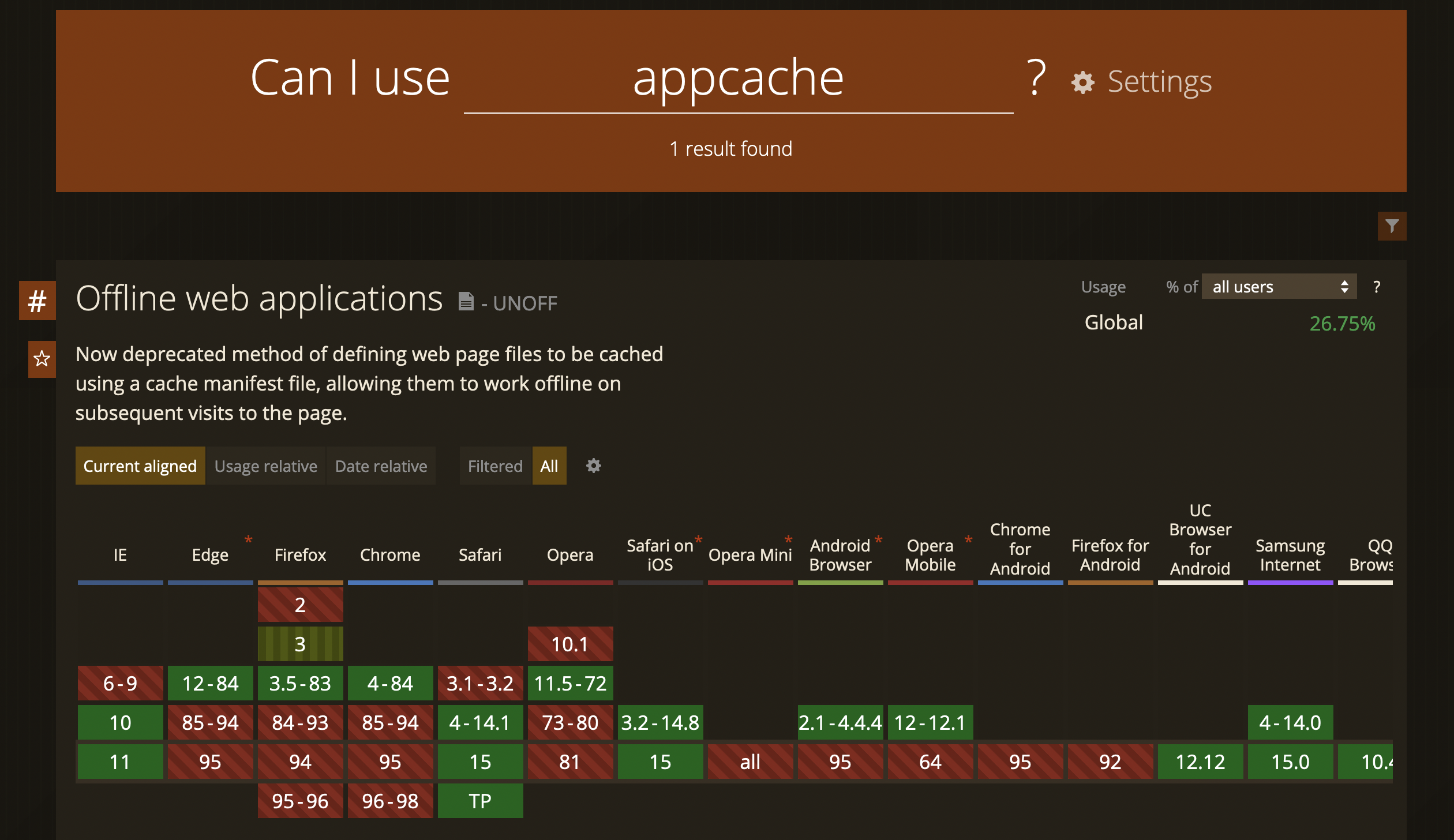Click the Android Browser notes asterisk
The height and width of the screenshot is (840, 1454).
coord(878,541)
